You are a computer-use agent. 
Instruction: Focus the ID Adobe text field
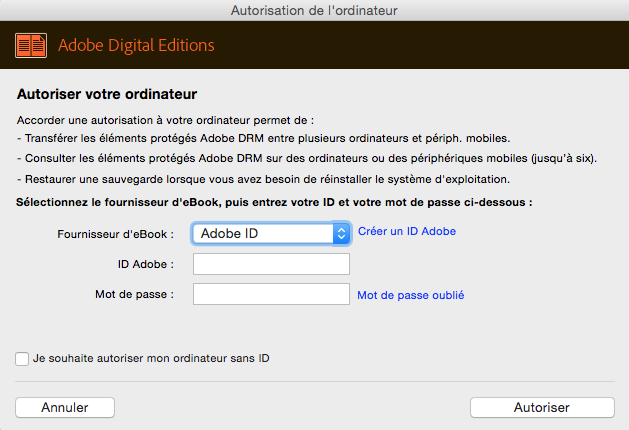click(272, 264)
